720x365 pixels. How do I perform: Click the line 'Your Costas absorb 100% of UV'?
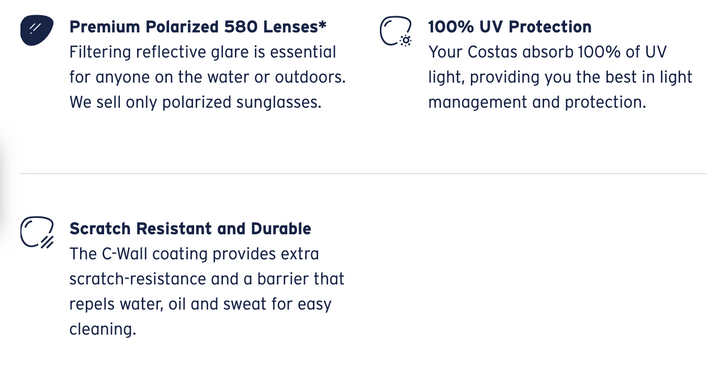click(x=547, y=52)
